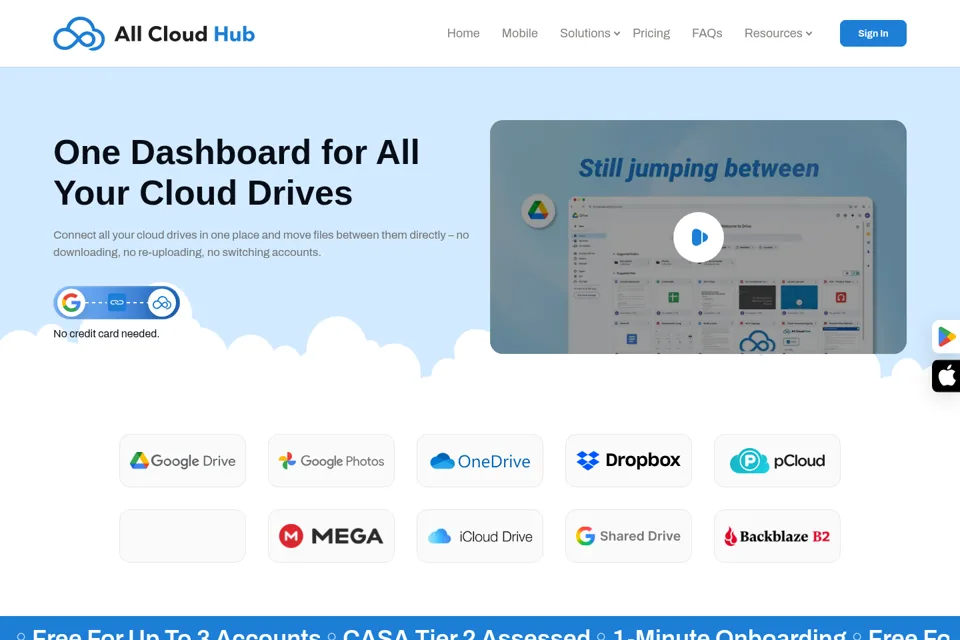This screenshot has width=960, height=640.
Task: Navigate to FAQs
Action: pyautogui.click(x=707, y=33)
